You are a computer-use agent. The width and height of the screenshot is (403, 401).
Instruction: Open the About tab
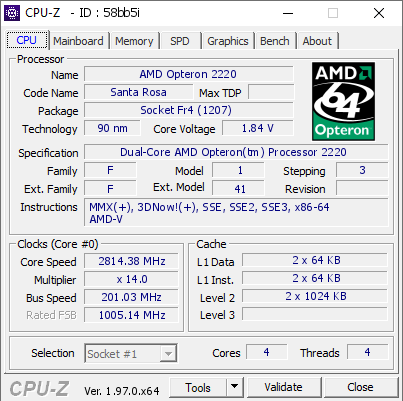pos(317,41)
